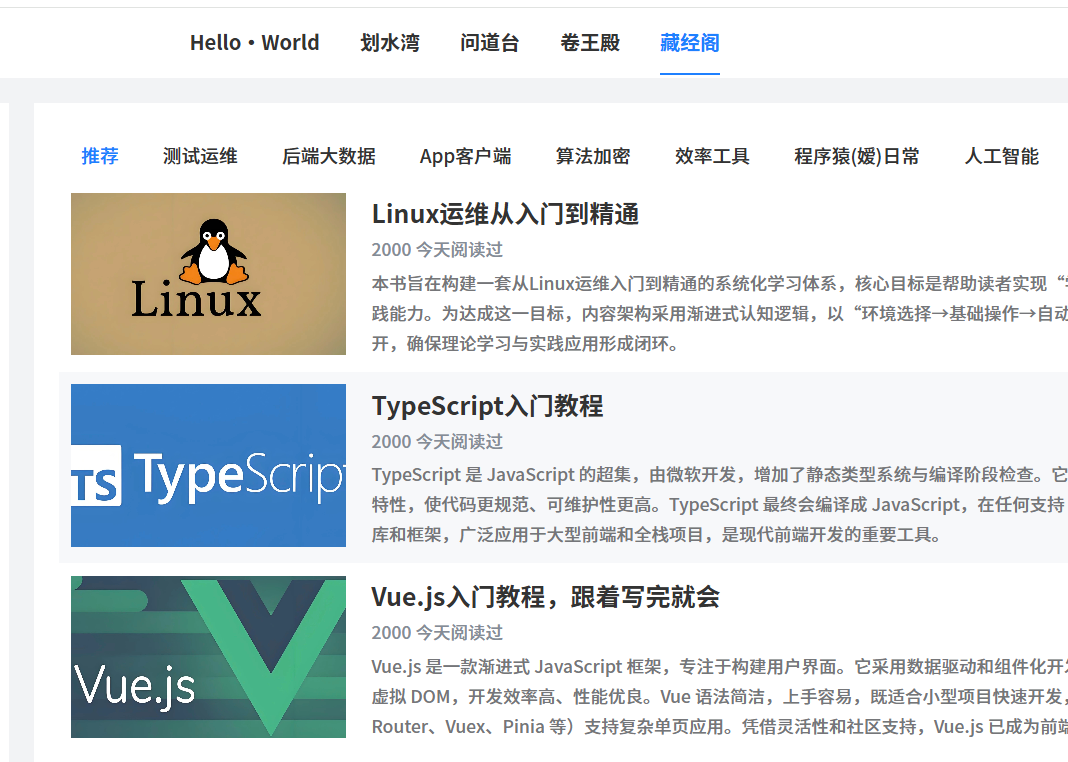The height and width of the screenshot is (762, 1068).
Task: Open the Linux运维从入门到精通 title link
Action: (505, 214)
